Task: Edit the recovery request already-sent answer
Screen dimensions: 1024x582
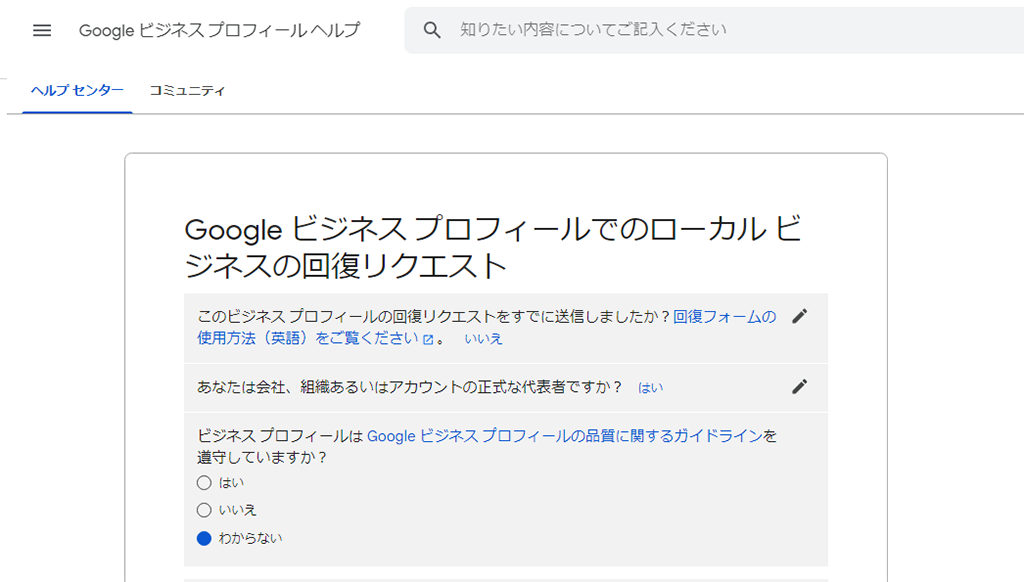Action: click(799, 316)
